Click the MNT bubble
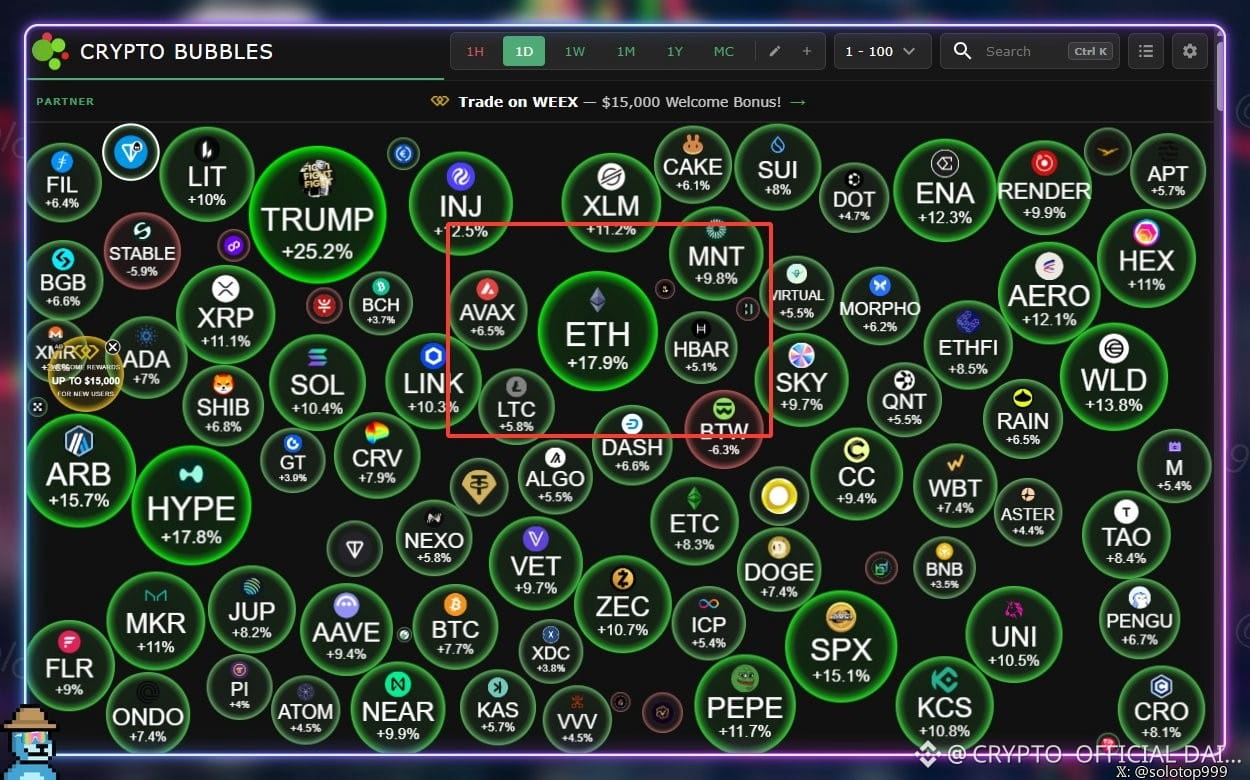This screenshot has height=780, width=1250. click(716, 254)
